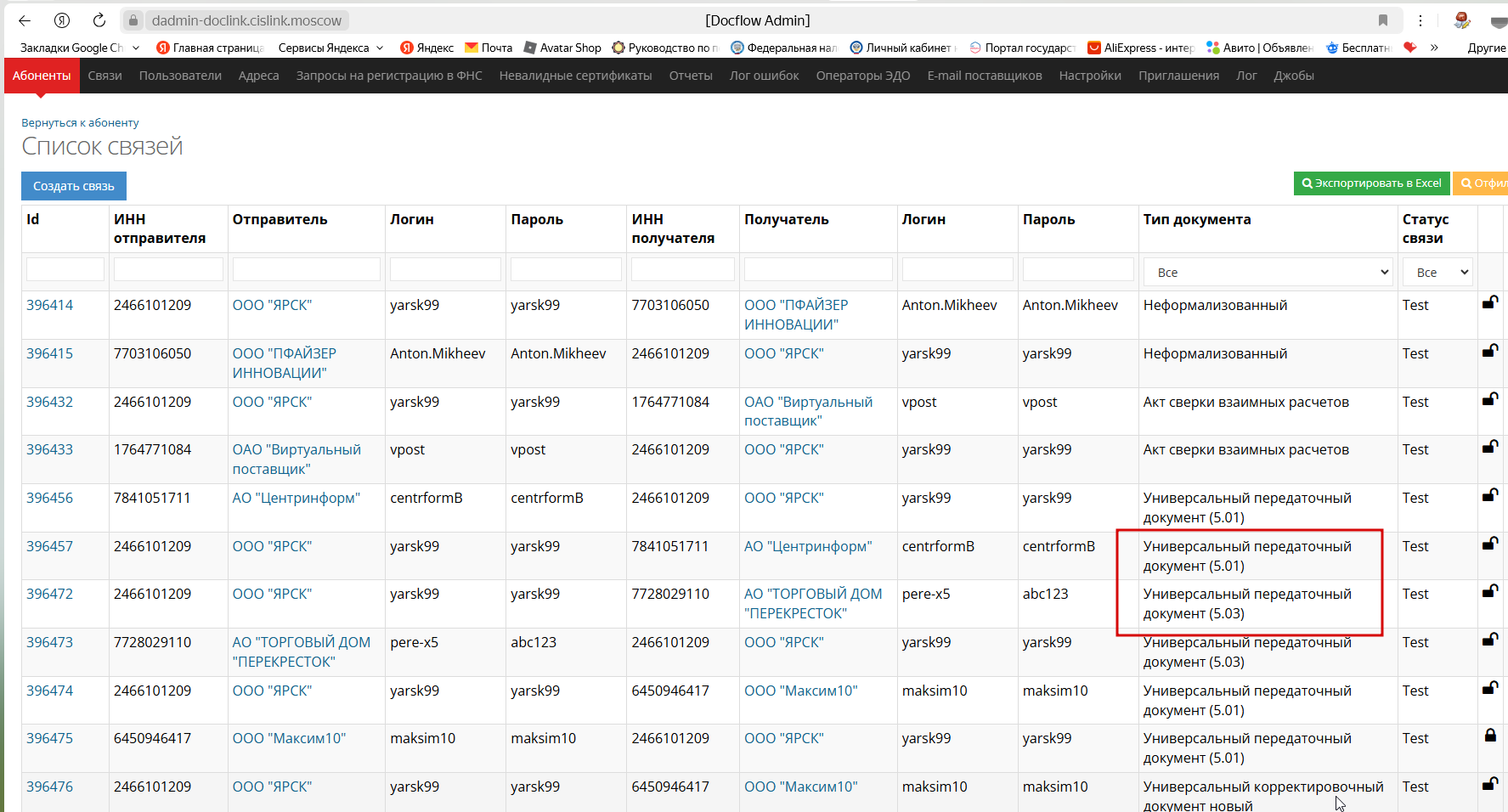The image size is (1508, 812).
Task: Click the red heart bookmark icon
Action: coord(1410,48)
